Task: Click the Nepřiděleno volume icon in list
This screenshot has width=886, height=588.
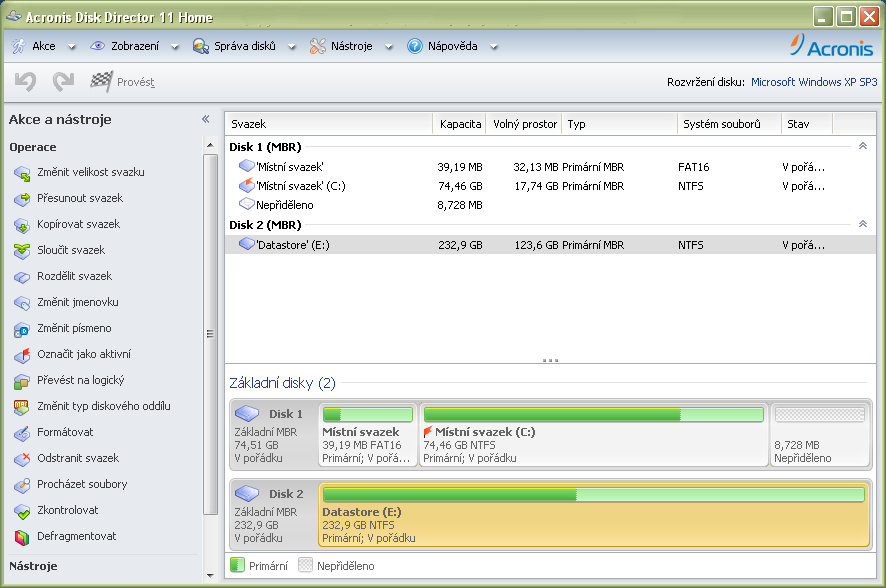Action: click(x=247, y=204)
